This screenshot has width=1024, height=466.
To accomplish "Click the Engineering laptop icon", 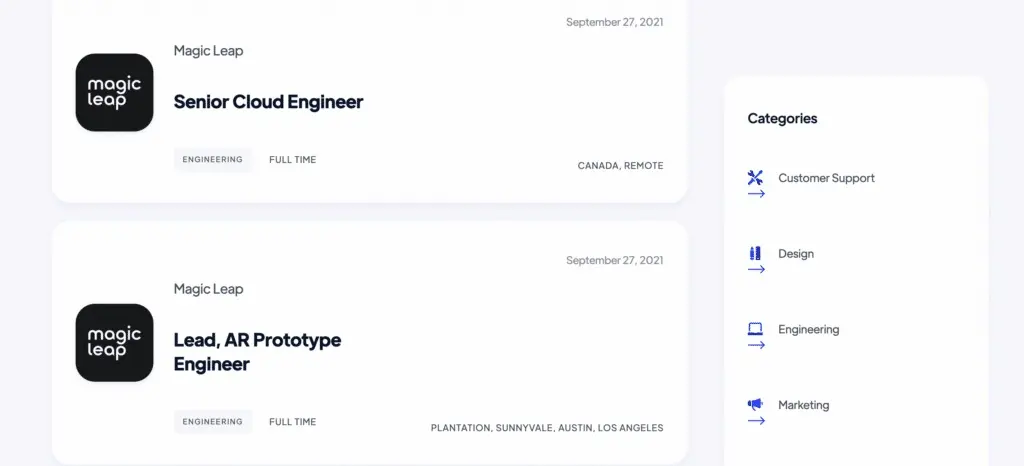I will (x=755, y=329).
